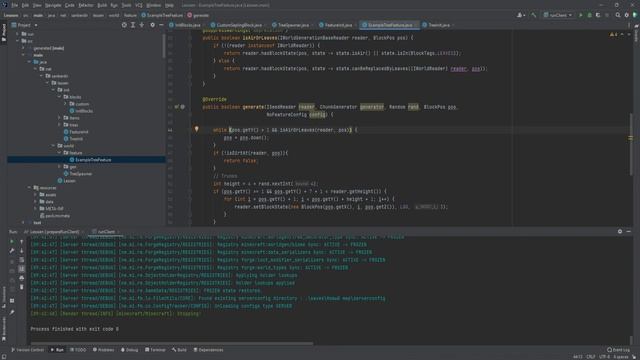Click the Search Everywhere magnifier icon

point(618,15)
